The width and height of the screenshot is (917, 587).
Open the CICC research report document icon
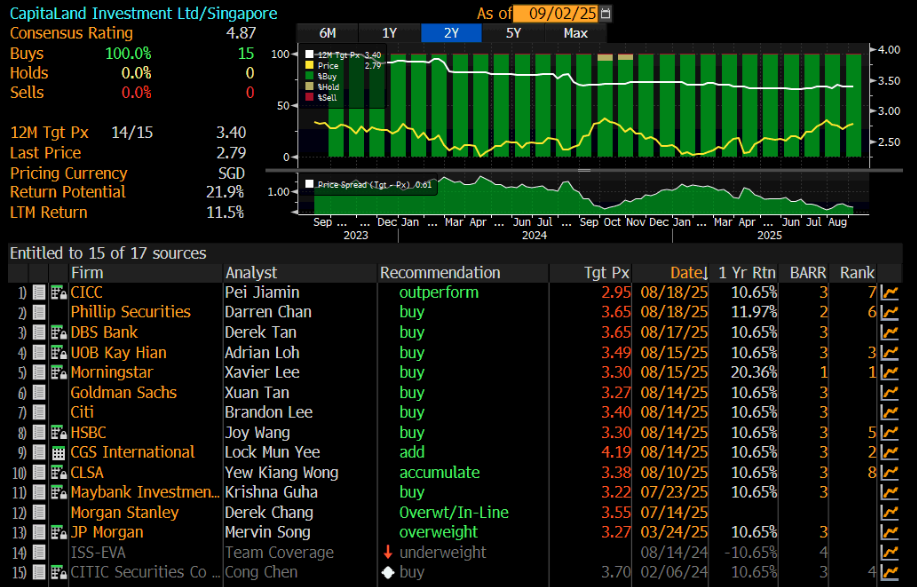click(x=39, y=292)
